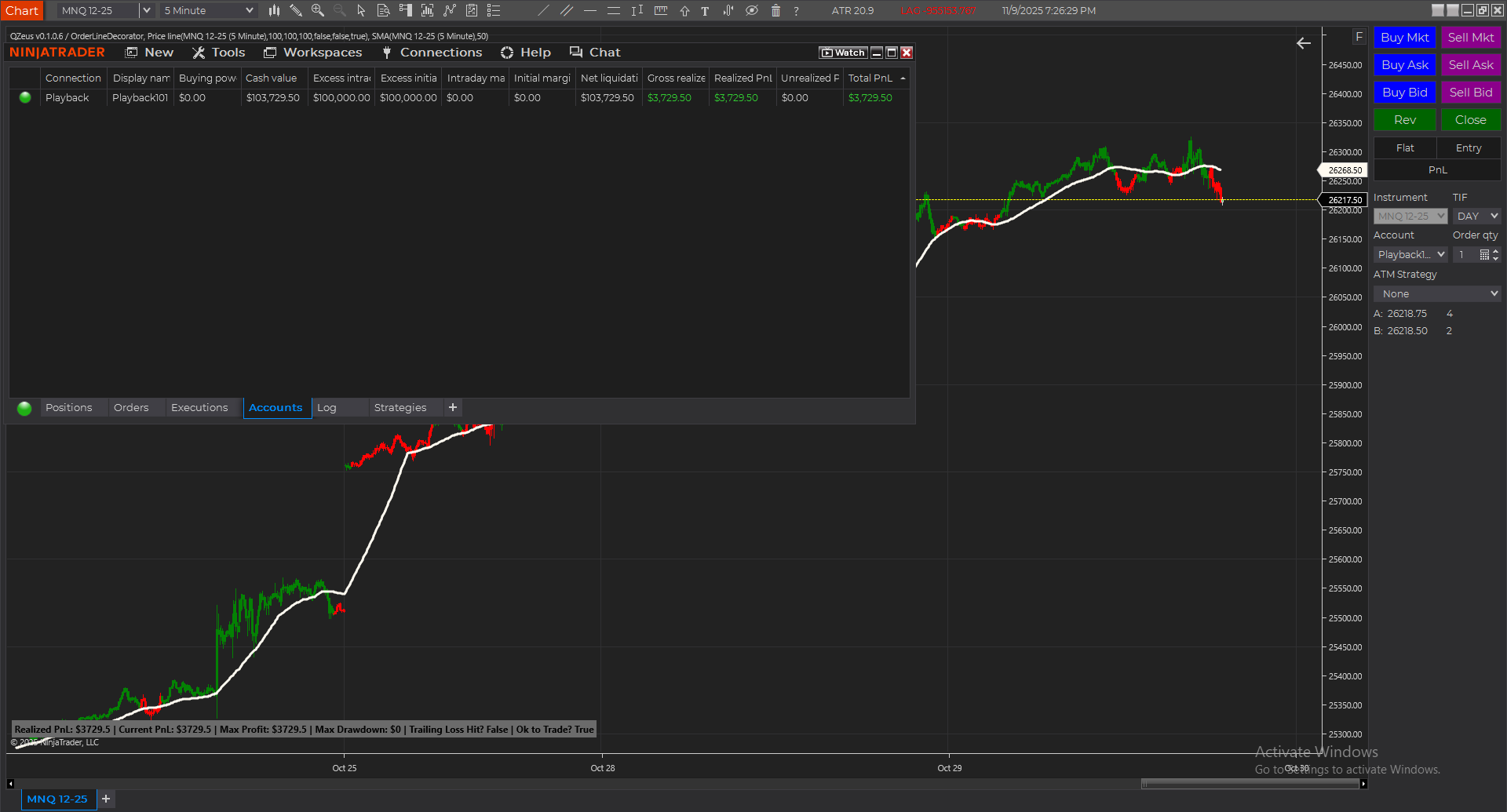Expand the ATM Strategy dropdown

coord(1437,294)
